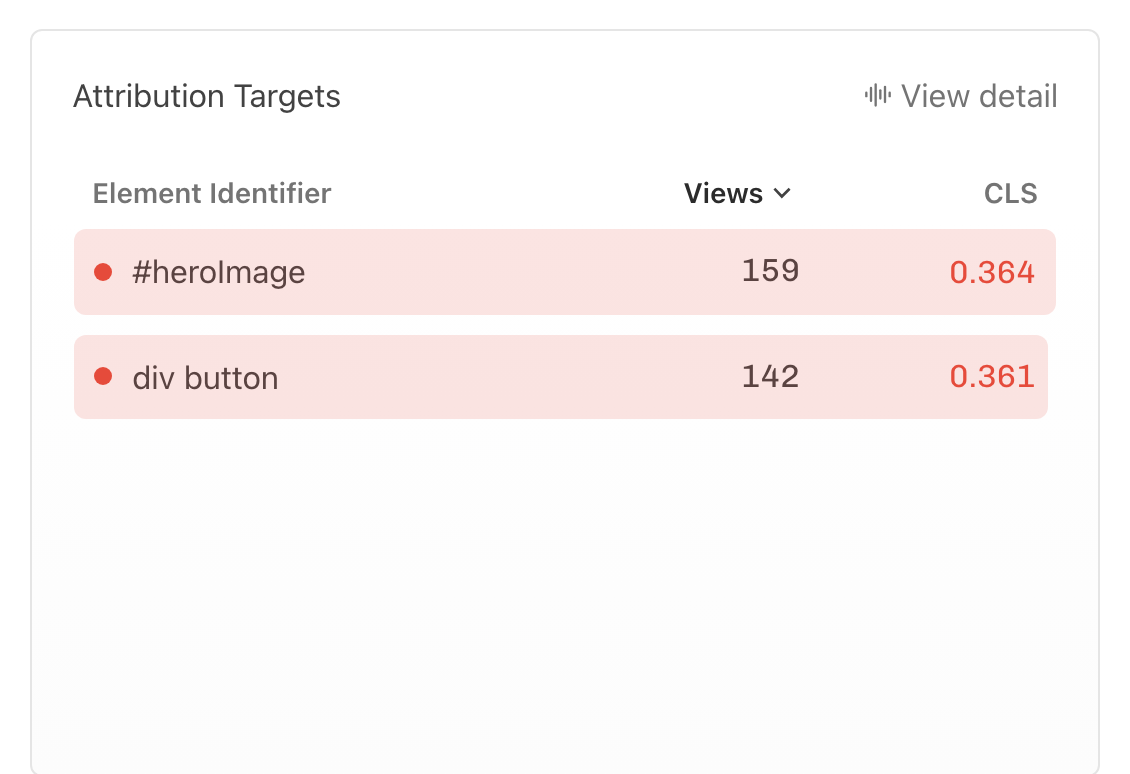
Task: Sort the table by Views
Action: (724, 193)
